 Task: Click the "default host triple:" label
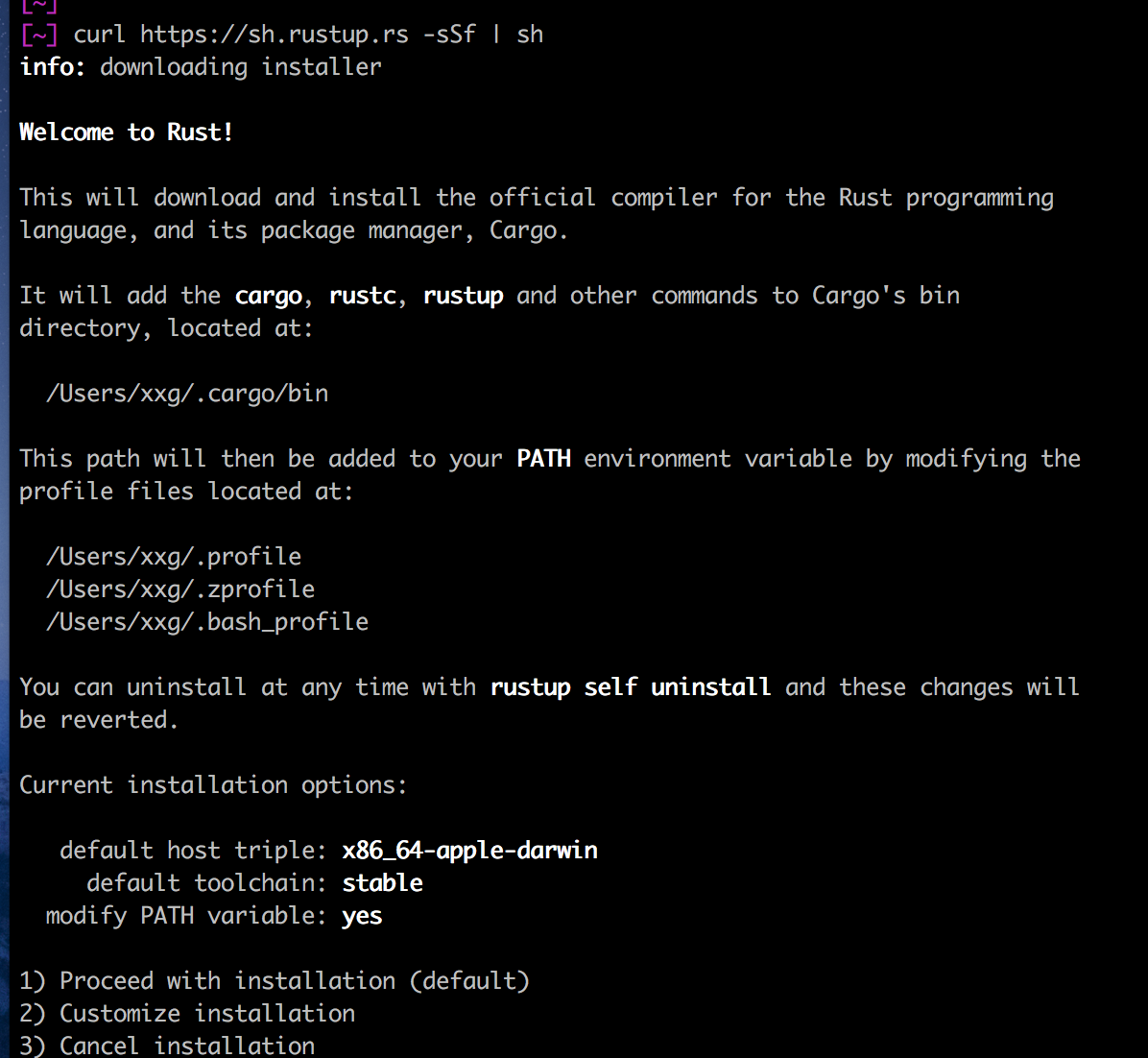click(187, 851)
